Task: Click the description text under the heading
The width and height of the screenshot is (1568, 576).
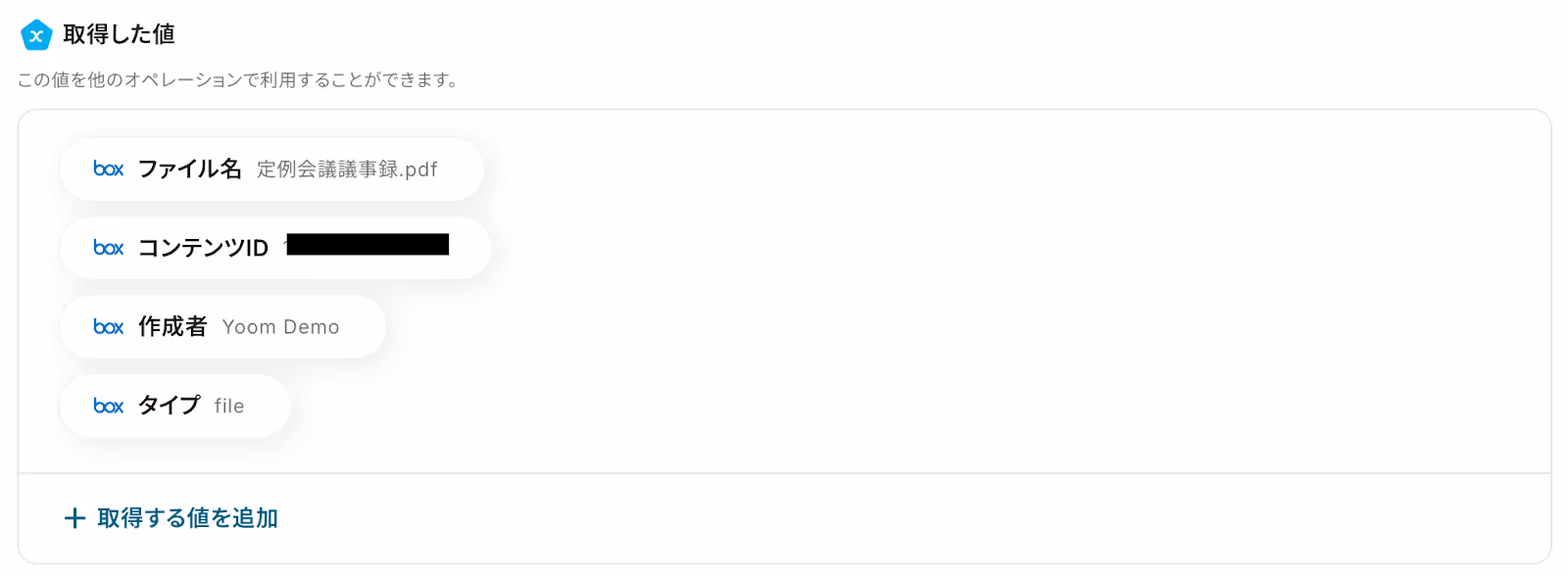Action: (x=238, y=79)
